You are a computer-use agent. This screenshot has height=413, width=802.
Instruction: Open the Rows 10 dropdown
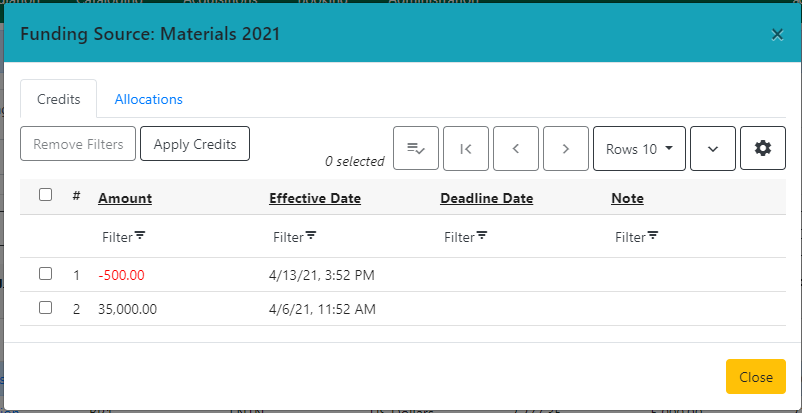639,148
